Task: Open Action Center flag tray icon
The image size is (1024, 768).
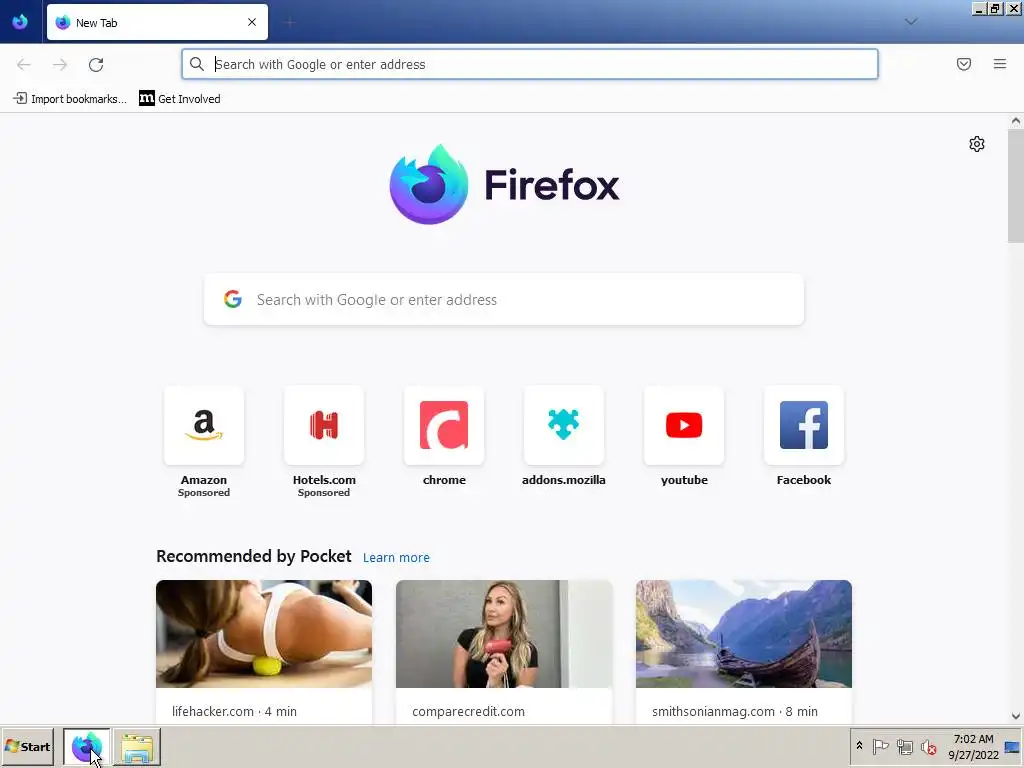Action: click(880, 746)
